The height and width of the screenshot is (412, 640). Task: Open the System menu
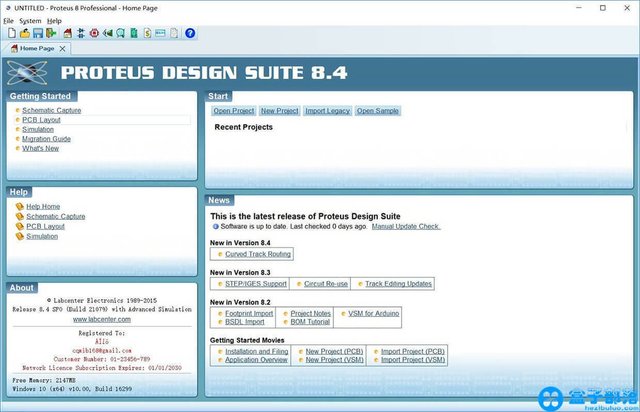tap(30, 21)
